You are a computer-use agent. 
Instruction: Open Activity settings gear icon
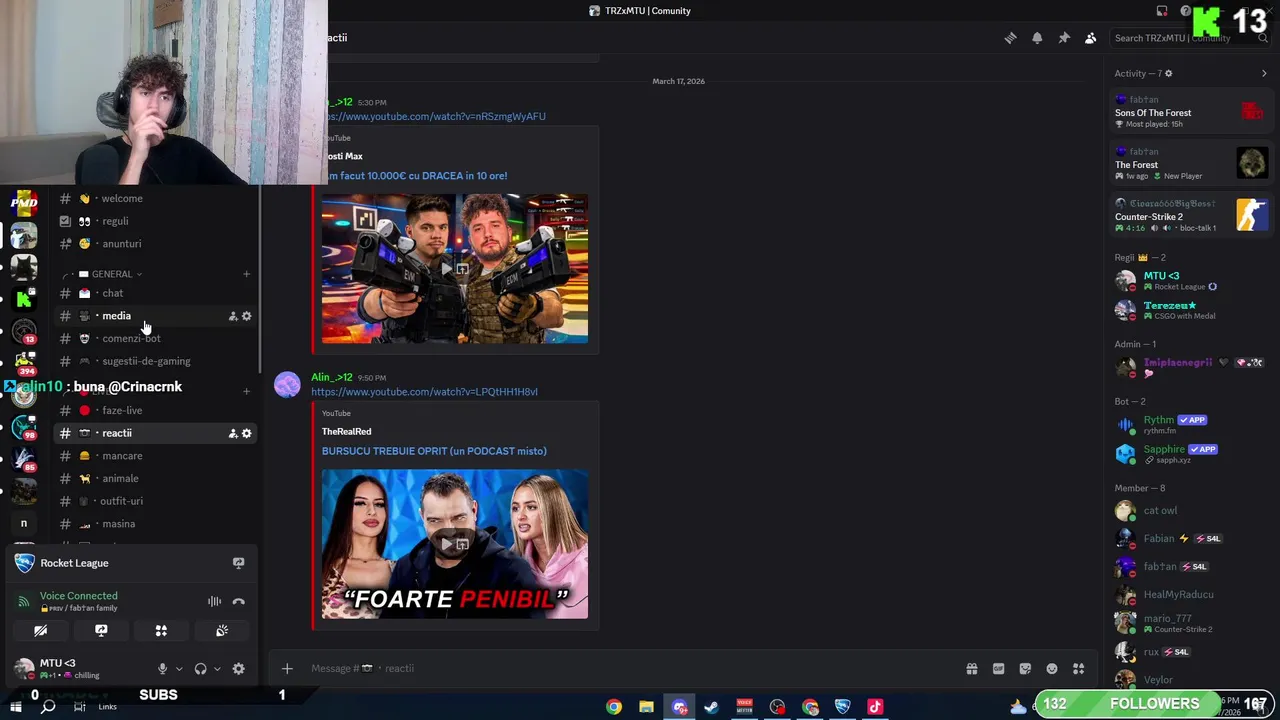click(1168, 73)
